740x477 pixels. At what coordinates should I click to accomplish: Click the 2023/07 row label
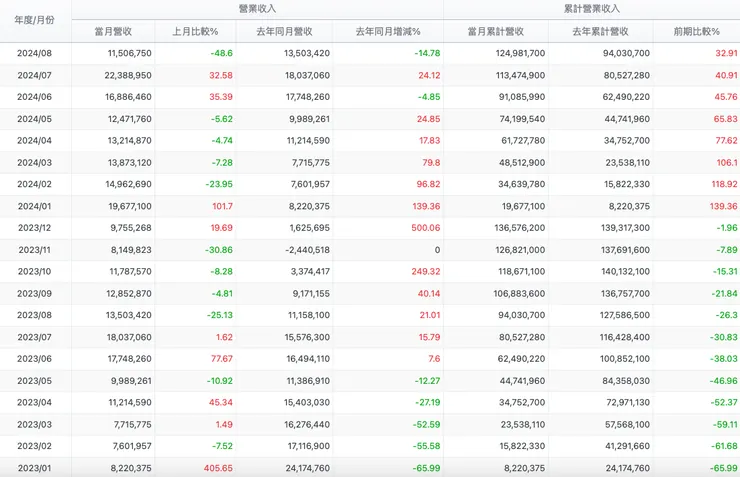point(34,337)
